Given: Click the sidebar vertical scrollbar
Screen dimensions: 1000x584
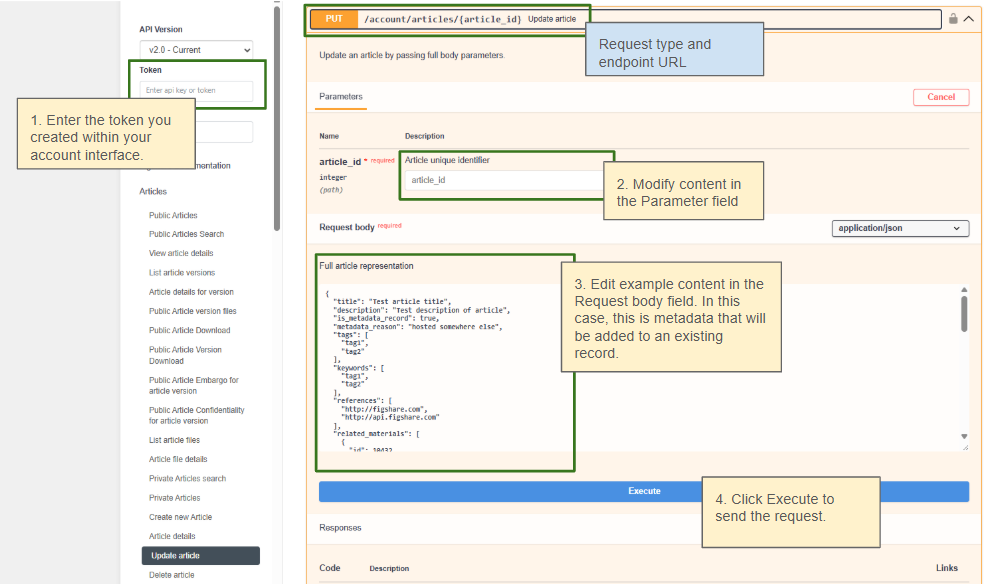Looking at the screenshot, I should pyautogui.click(x=277, y=118).
